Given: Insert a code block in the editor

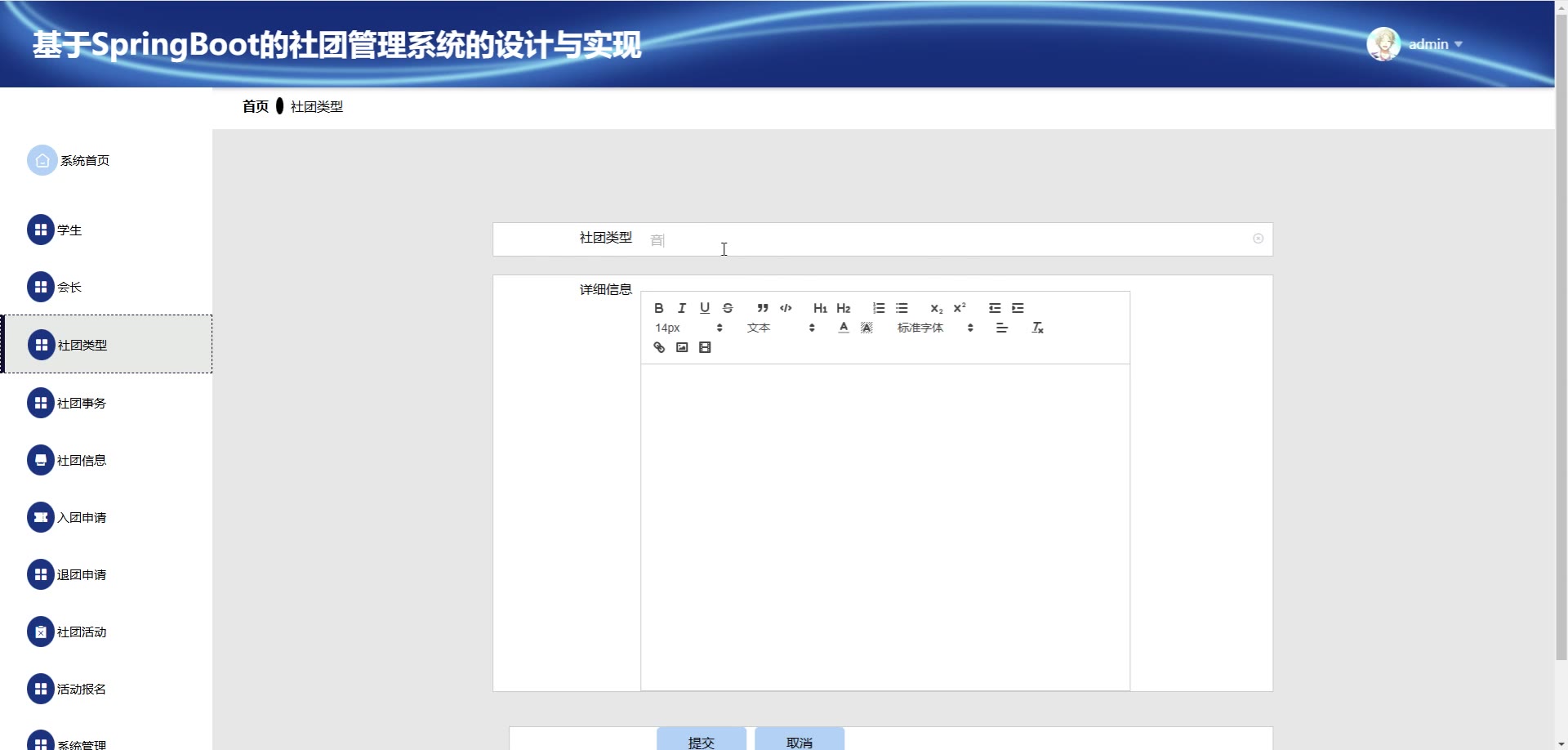Looking at the screenshot, I should 786,308.
